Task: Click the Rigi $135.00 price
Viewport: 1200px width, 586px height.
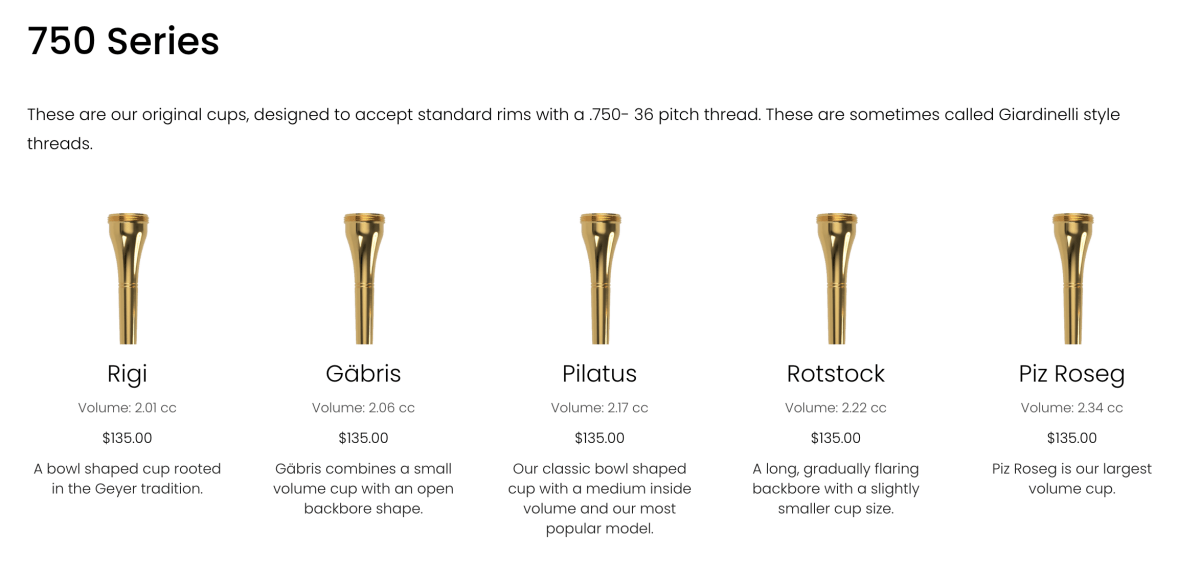Action: (127, 438)
